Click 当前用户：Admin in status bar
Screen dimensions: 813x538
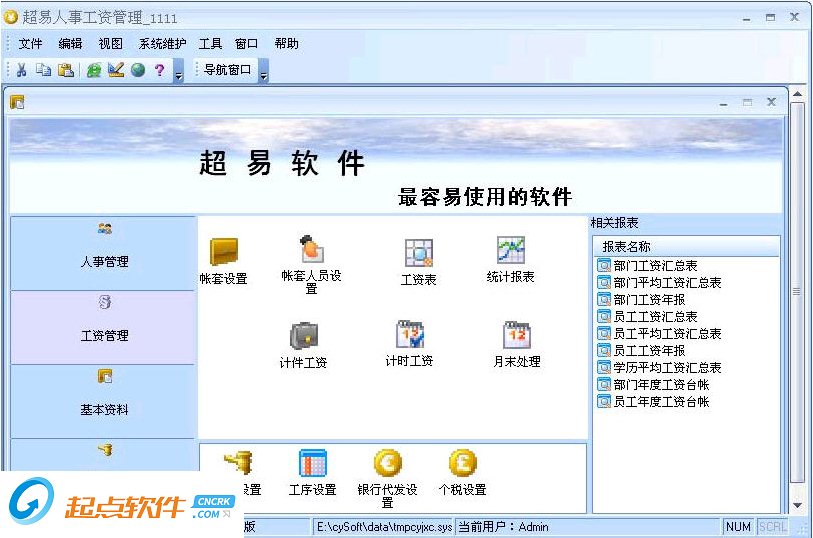pyautogui.click(x=503, y=527)
